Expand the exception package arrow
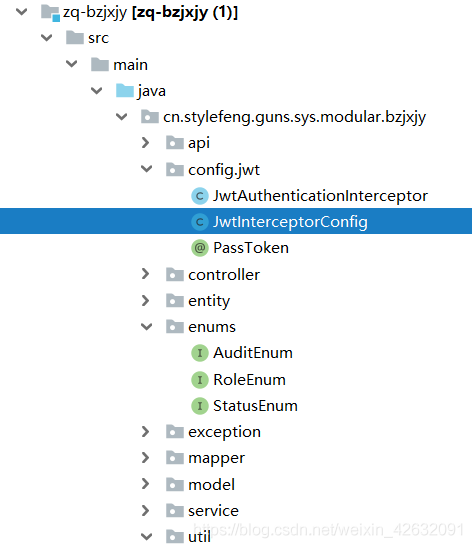Viewport: 472px width, 548px height. [145, 432]
